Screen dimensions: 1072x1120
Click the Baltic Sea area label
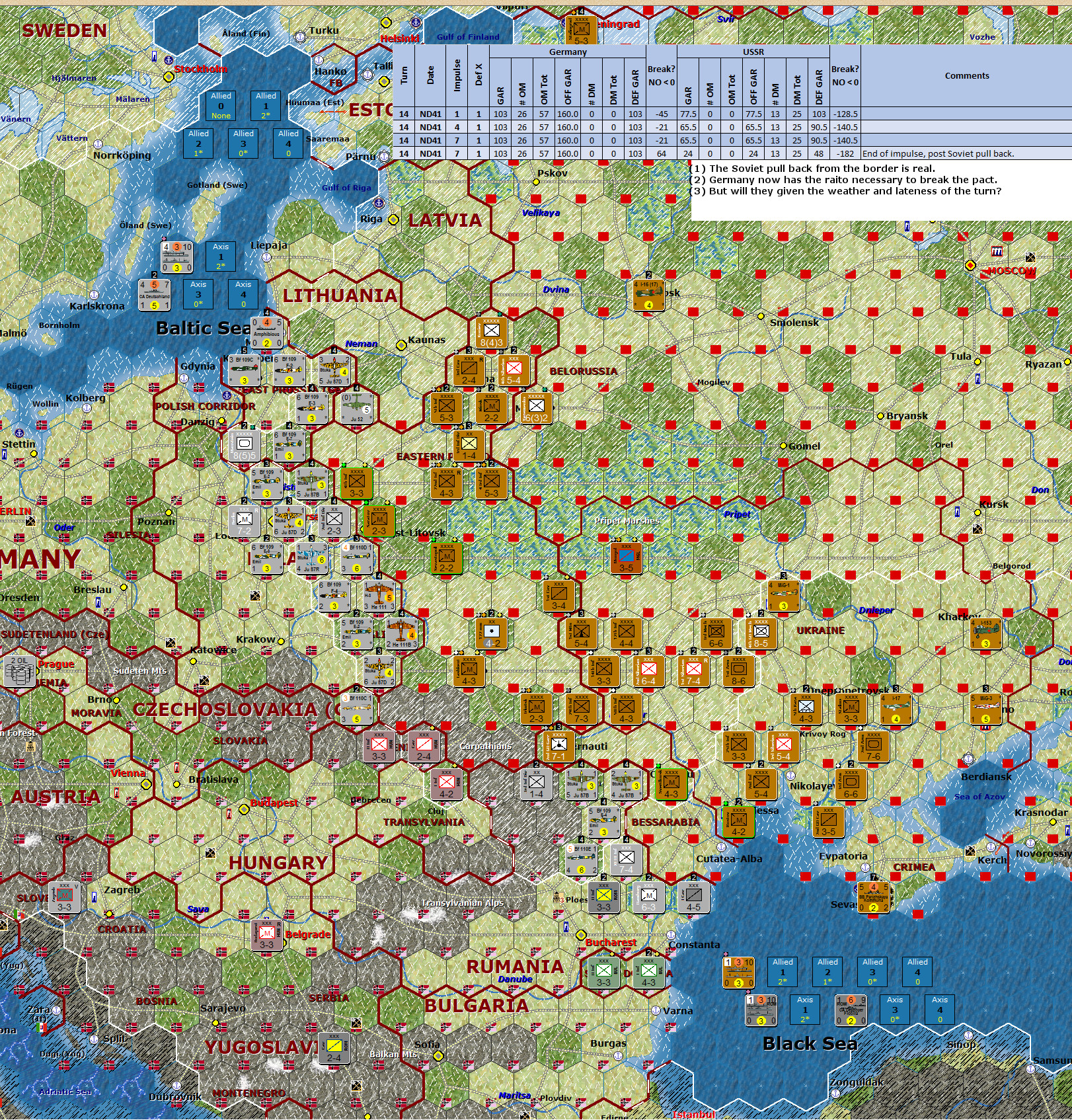pyautogui.click(x=204, y=328)
